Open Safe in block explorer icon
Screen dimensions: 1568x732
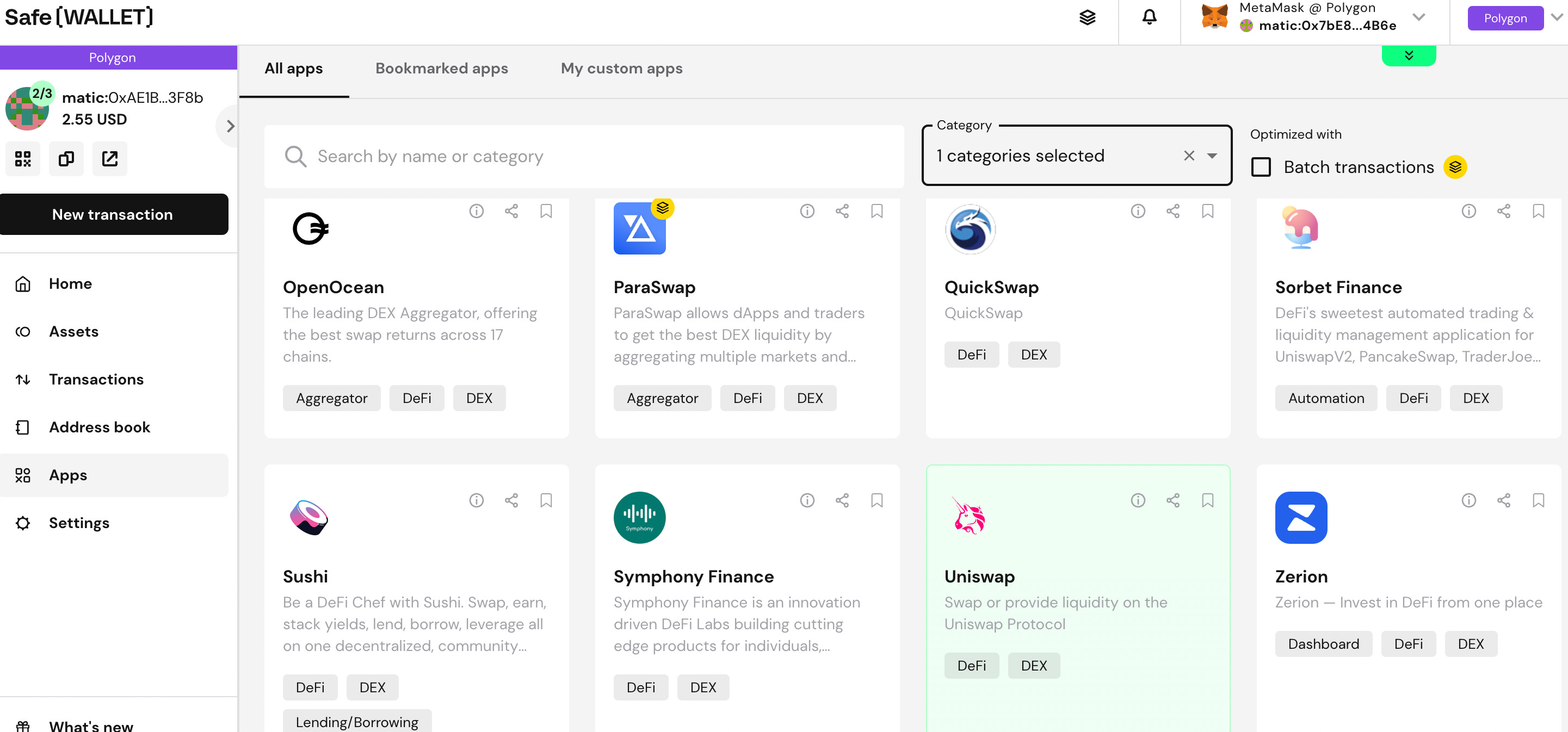[109, 159]
